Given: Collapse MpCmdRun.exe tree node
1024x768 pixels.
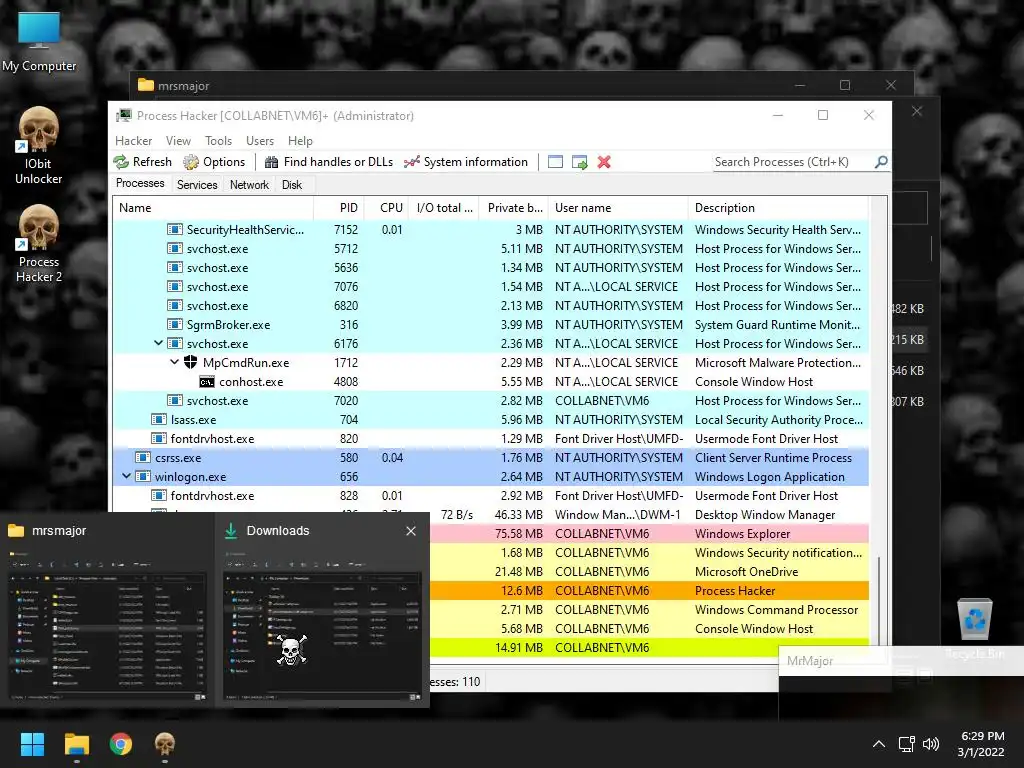Looking at the screenshot, I should click(174, 362).
